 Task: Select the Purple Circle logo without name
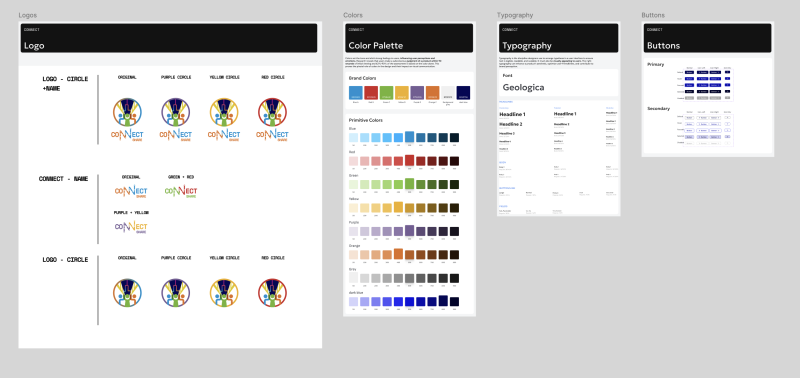click(176, 293)
